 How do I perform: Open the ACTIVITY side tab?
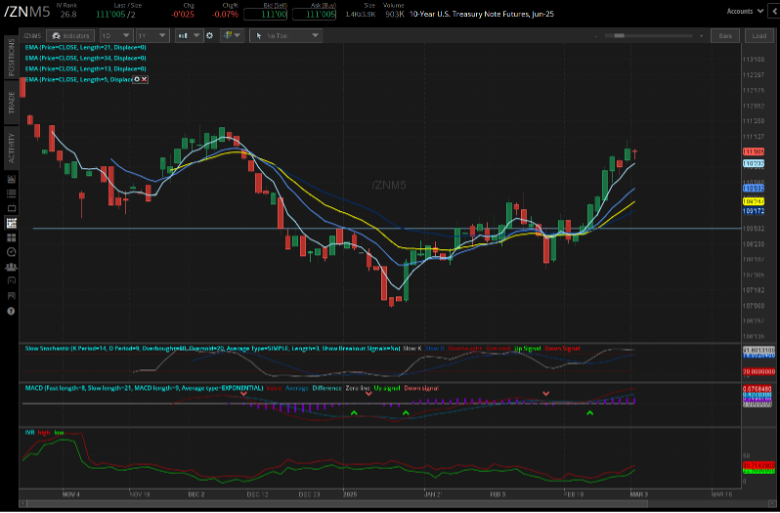pyautogui.click(x=11, y=148)
